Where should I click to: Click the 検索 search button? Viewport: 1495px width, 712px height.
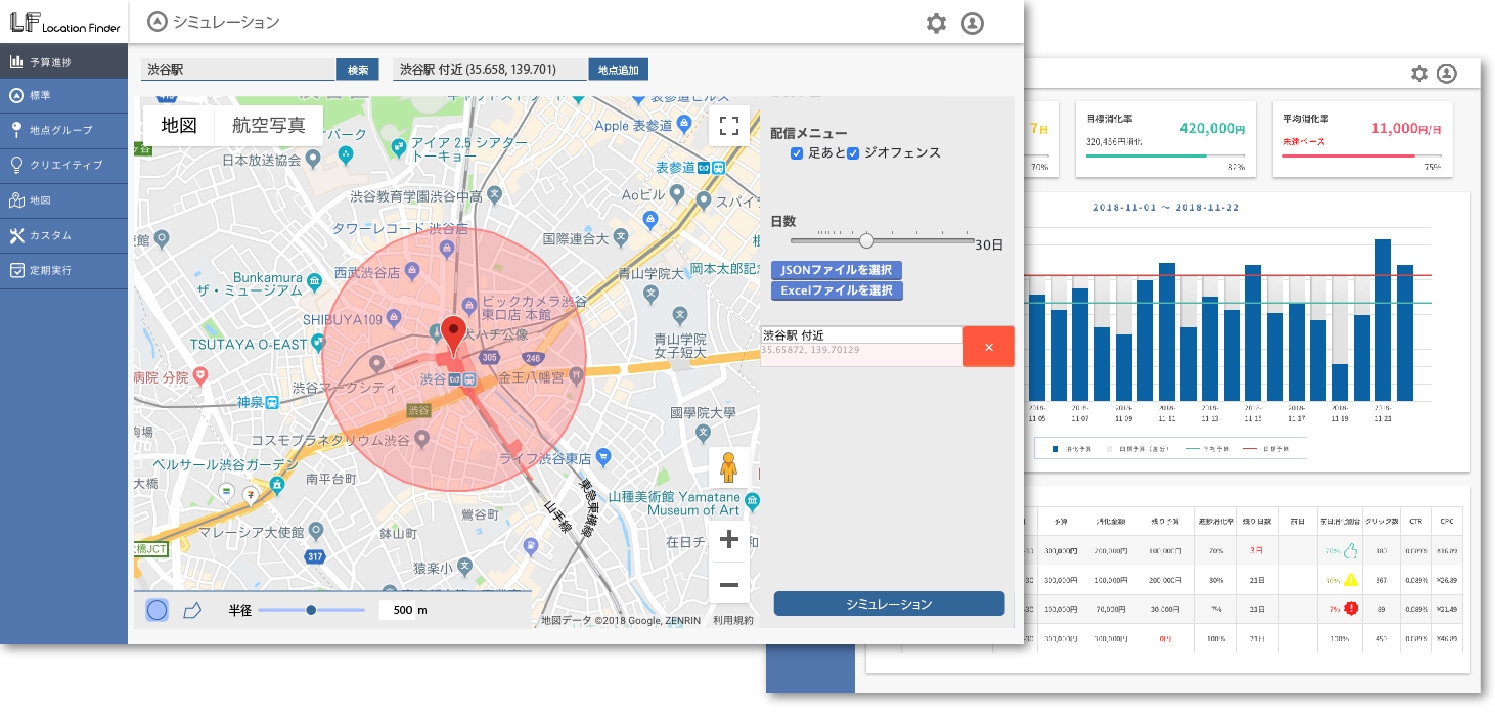click(x=357, y=70)
